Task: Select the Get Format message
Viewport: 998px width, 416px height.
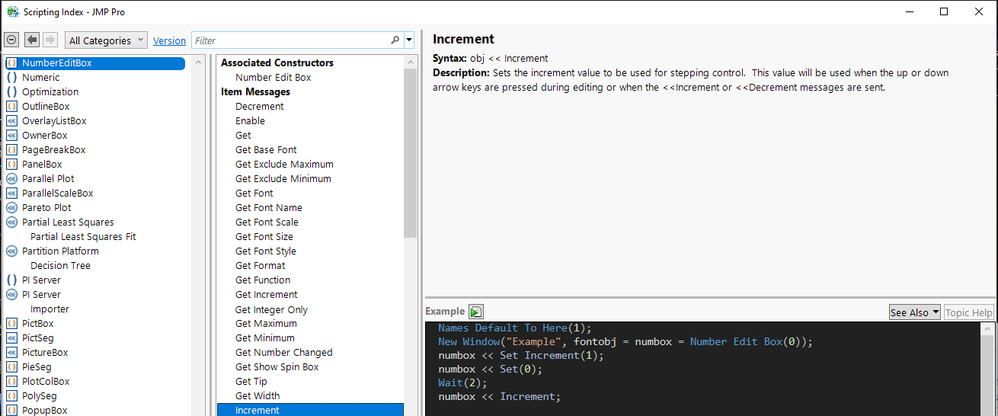Action: point(260,265)
